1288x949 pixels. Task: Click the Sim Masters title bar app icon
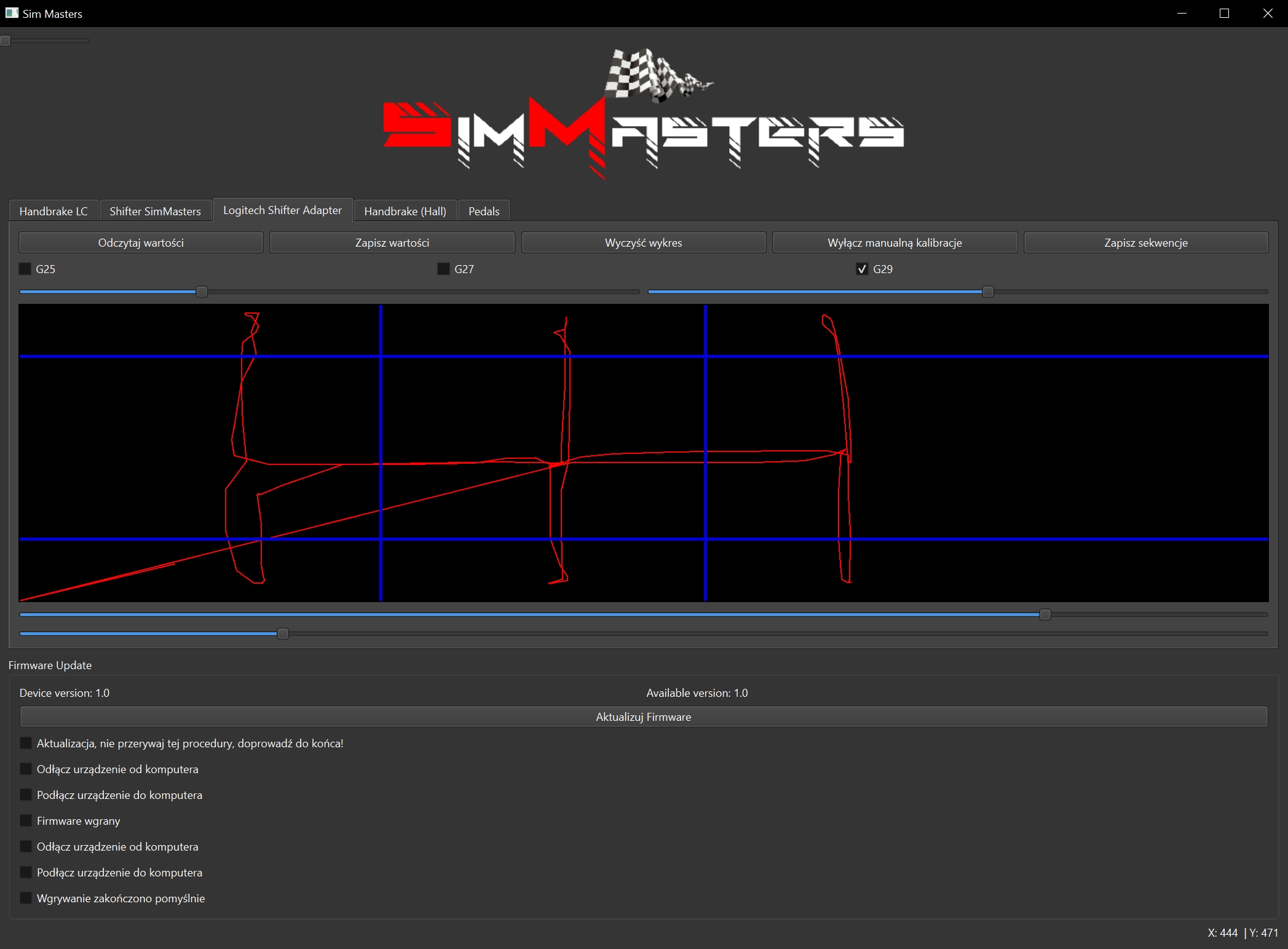click(11, 13)
